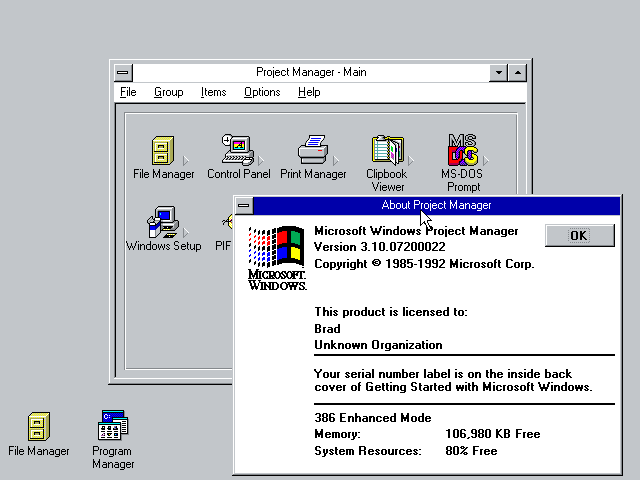Minimize Project Manager with the down arrow button
This screenshot has height=480, width=640.
498,73
